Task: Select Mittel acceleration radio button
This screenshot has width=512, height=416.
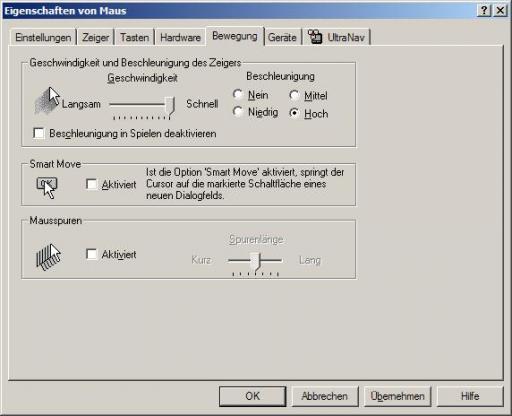Action: click(x=294, y=96)
